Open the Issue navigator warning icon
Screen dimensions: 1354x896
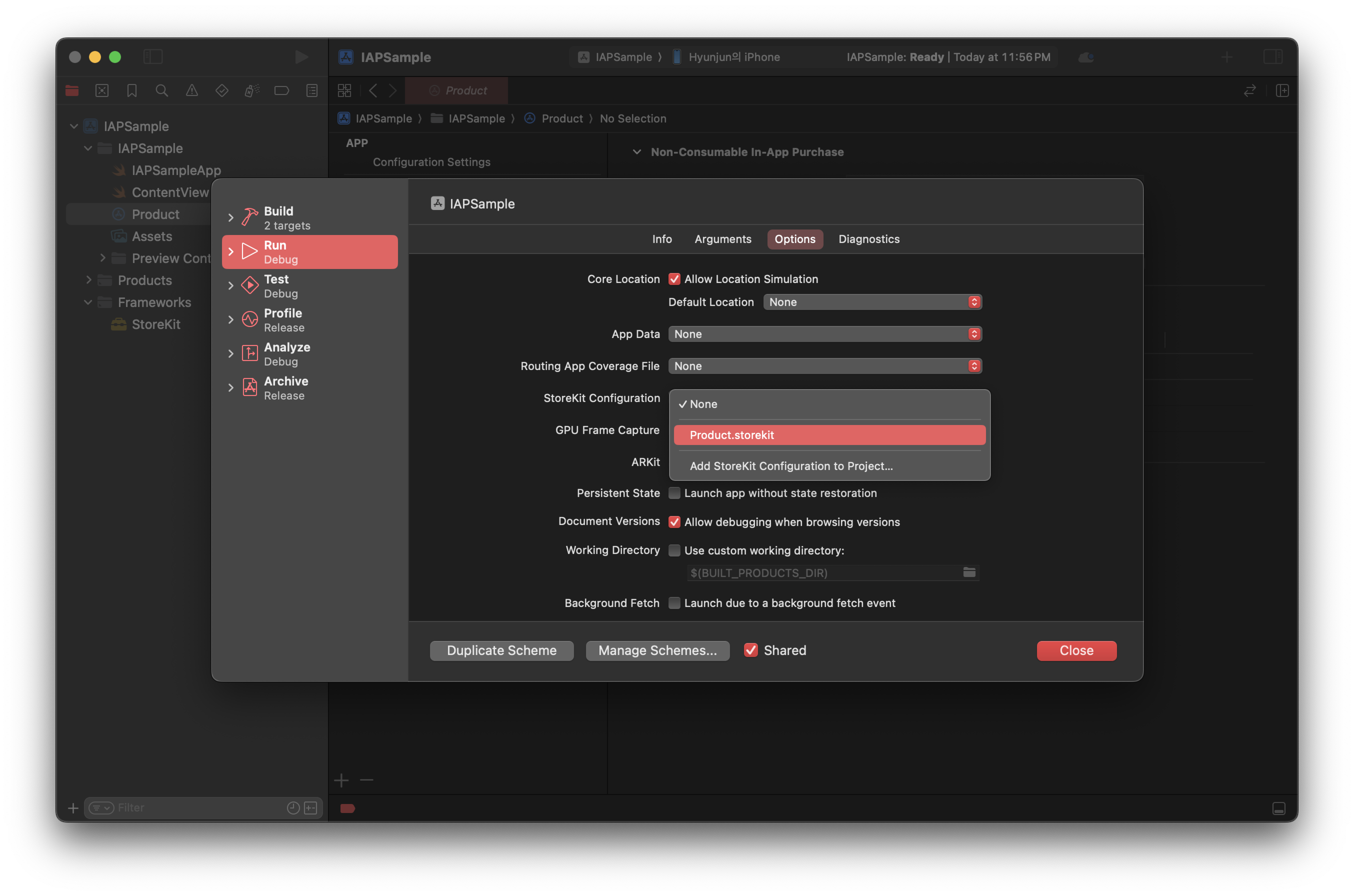tap(192, 90)
